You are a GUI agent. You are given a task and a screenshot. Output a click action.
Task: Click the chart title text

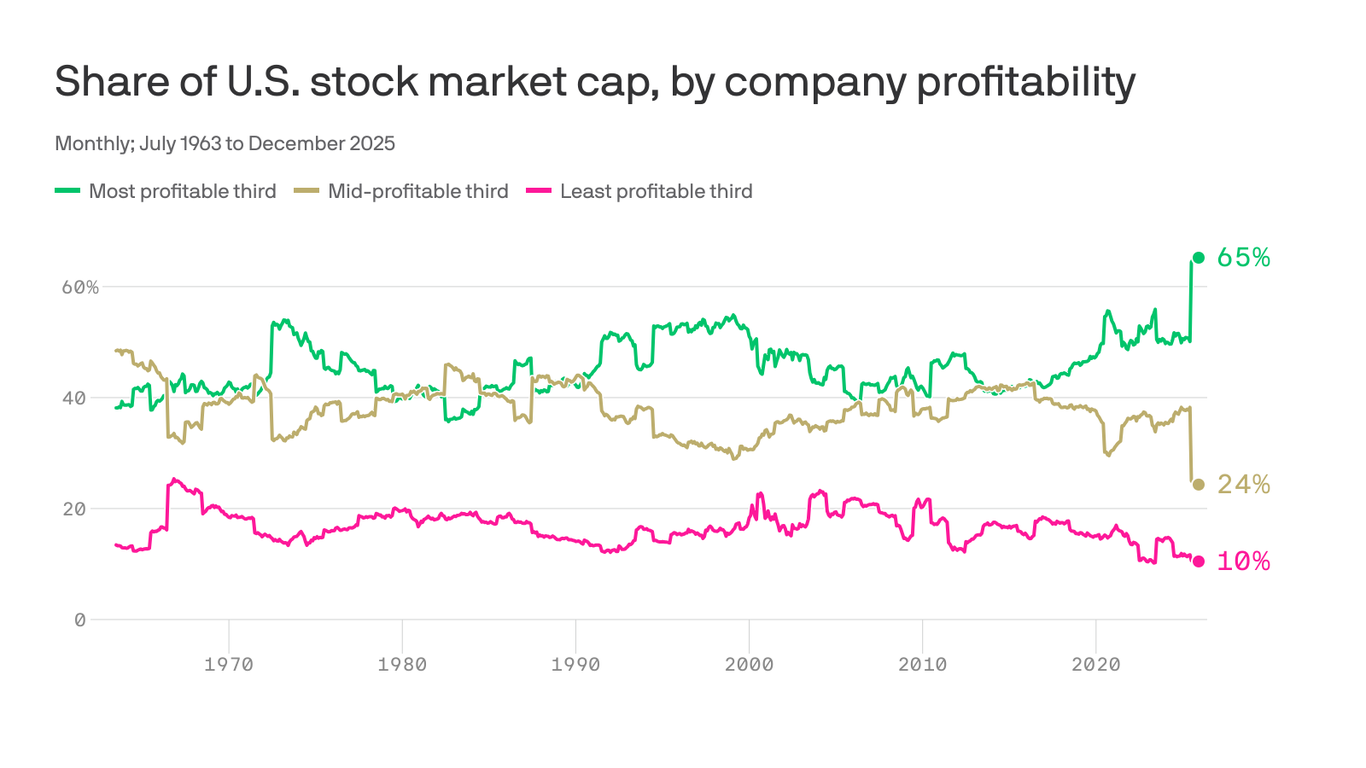(594, 82)
